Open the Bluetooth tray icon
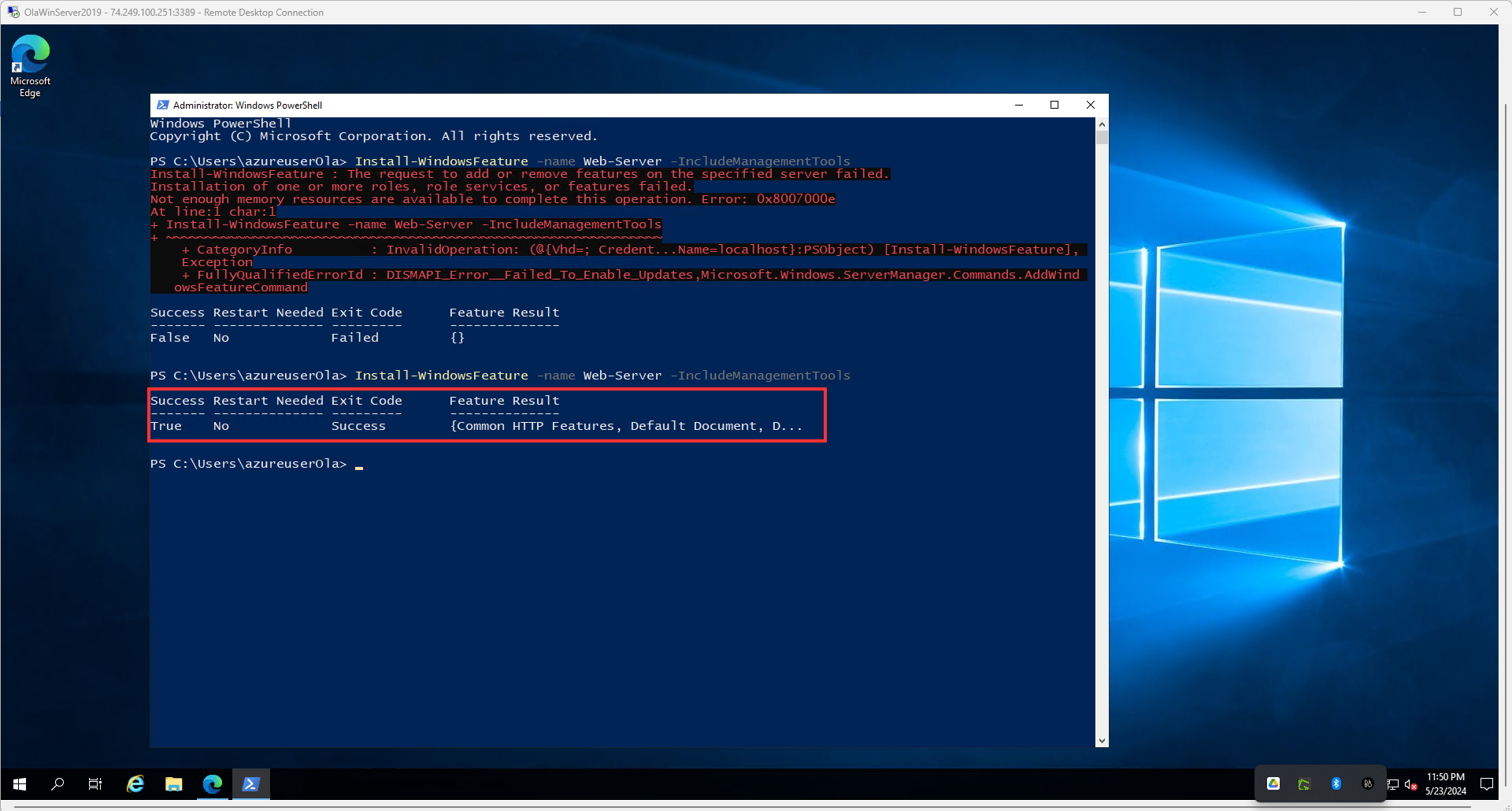This screenshot has height=811, width=1512. [1336, 783]
